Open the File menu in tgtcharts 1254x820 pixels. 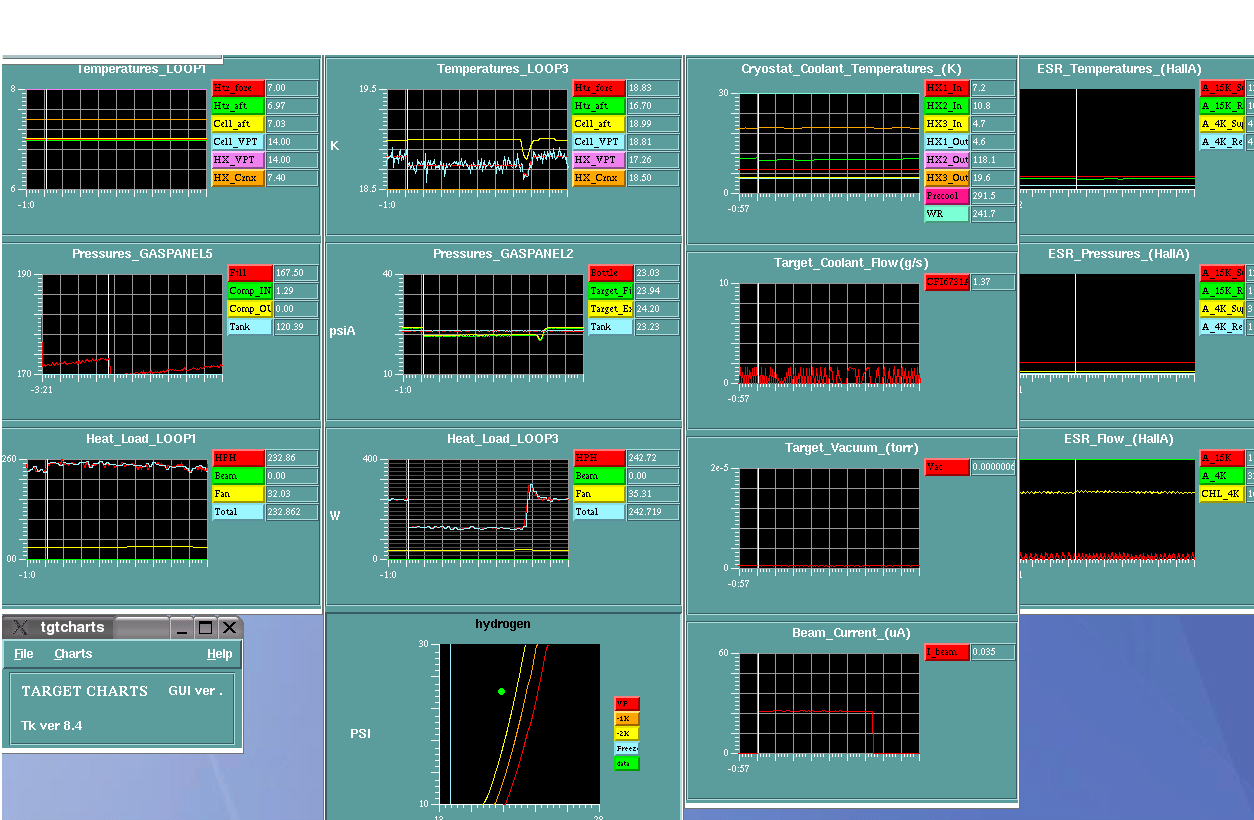pos(23,654)
